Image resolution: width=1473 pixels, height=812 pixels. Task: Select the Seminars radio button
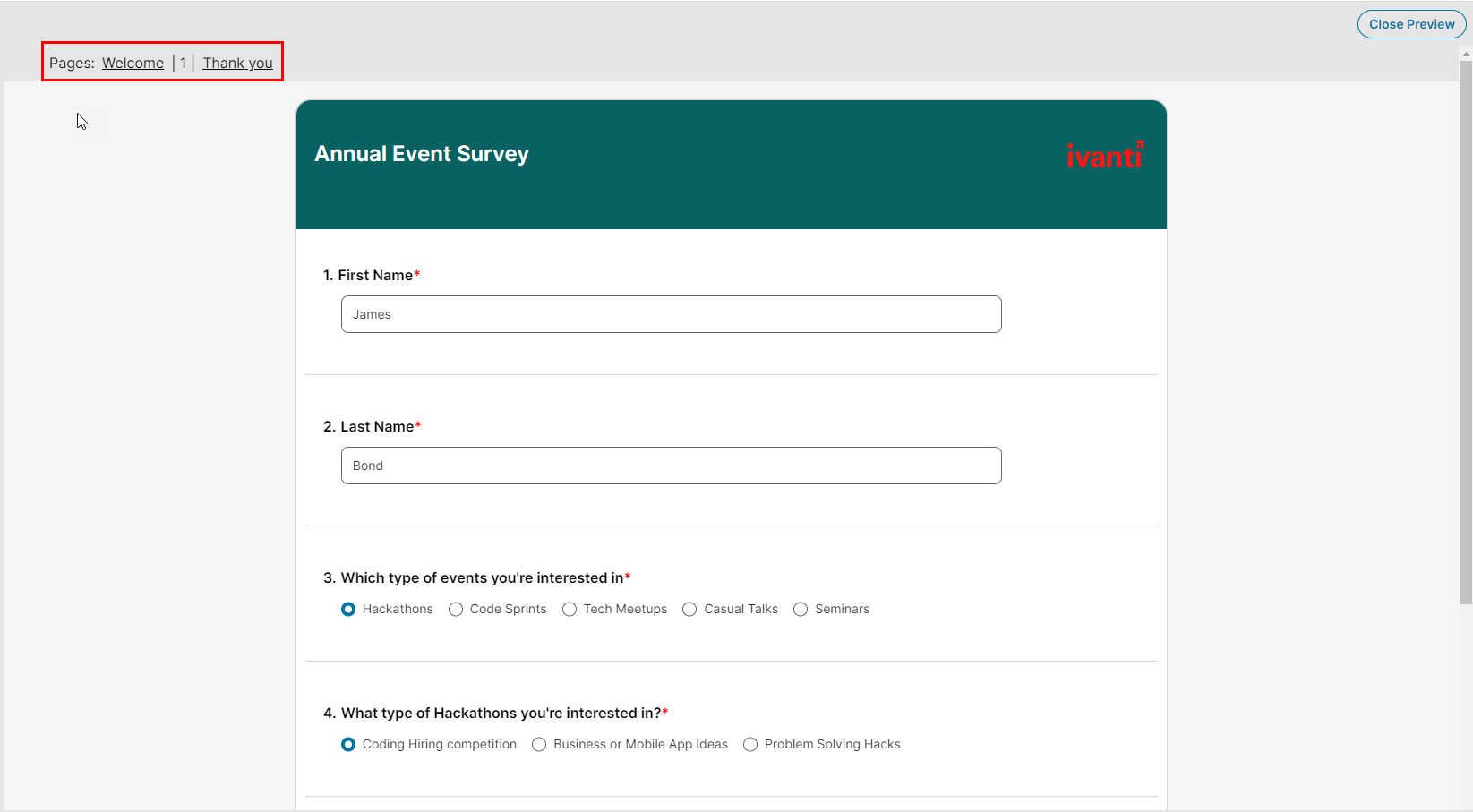pos(801,610)
